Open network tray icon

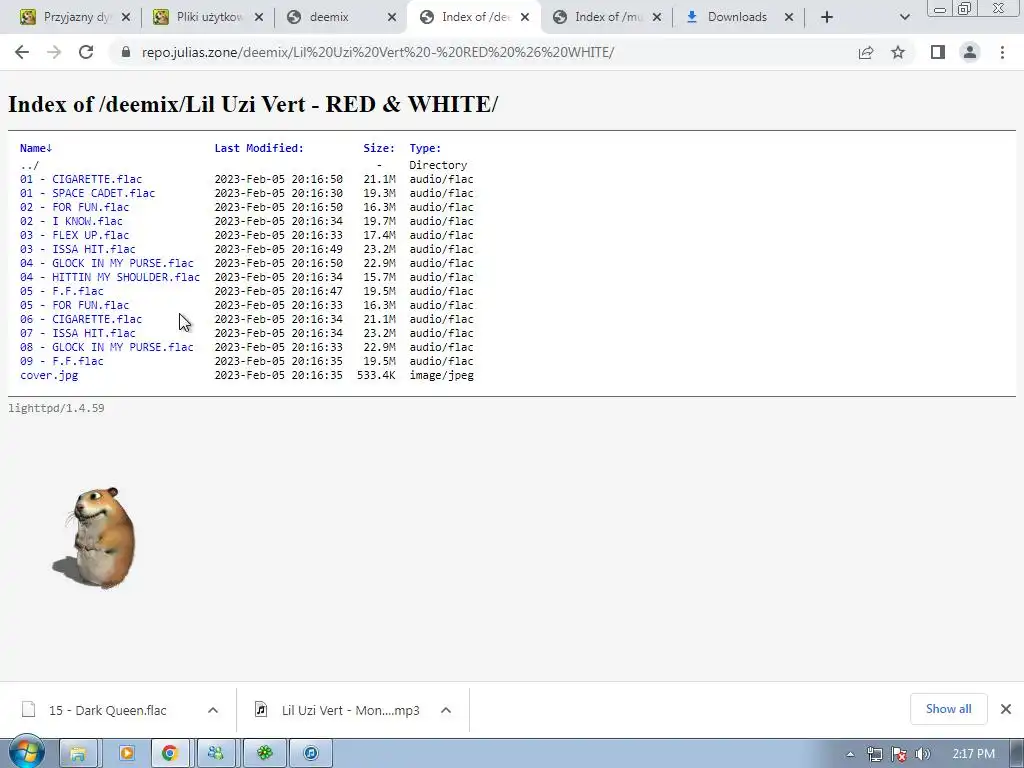(874, 754)
